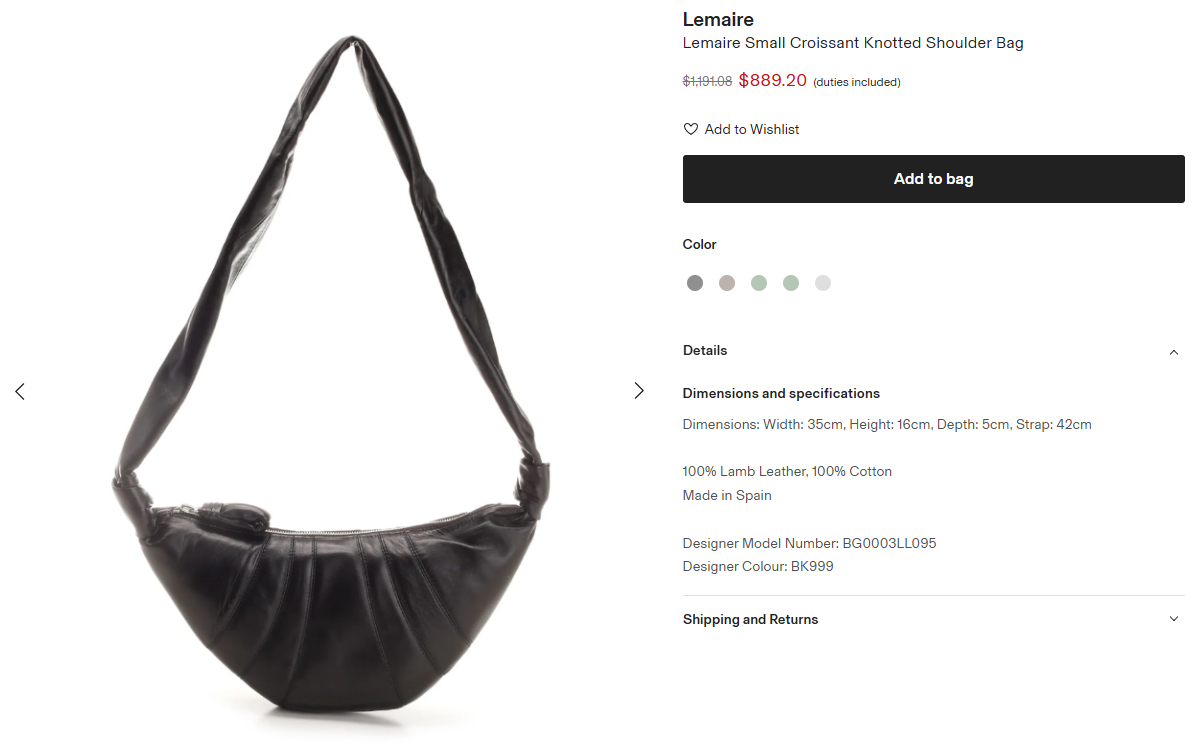Viewport: 1198px width, 746px height.
Task: Advance to the next product image
Action: [639, 391]
